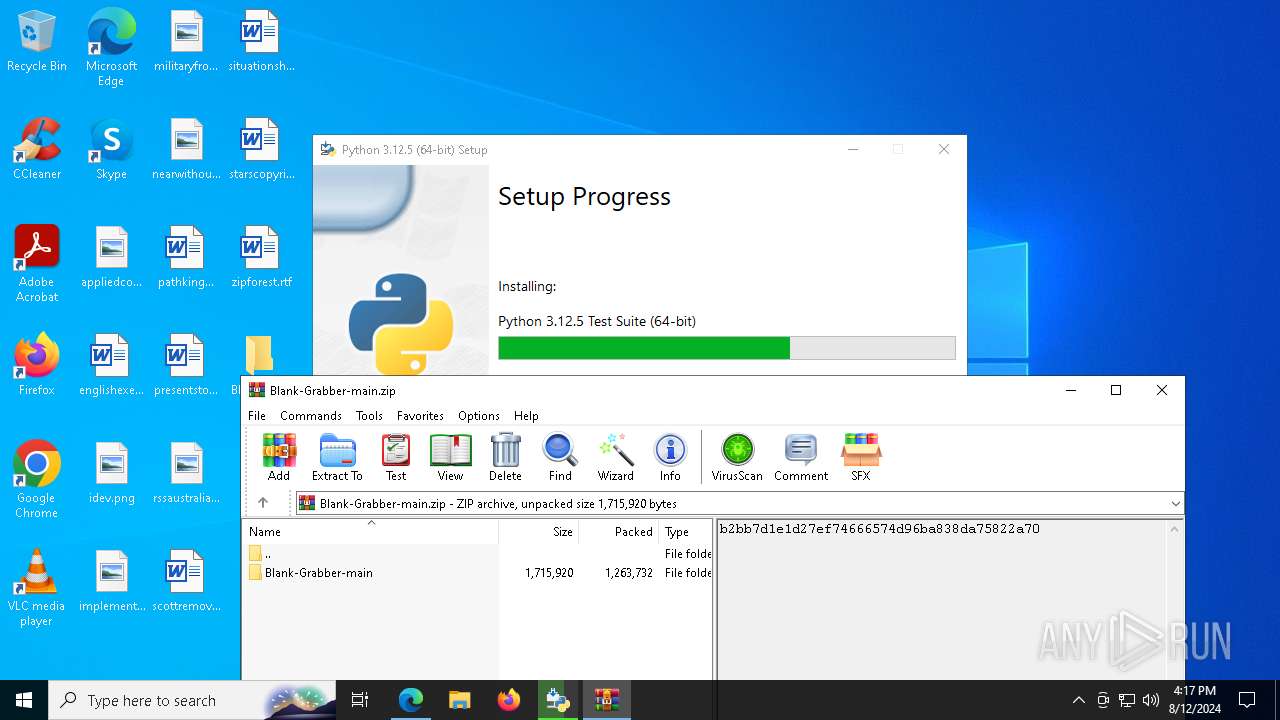Image resolution: width=1280 pixels, height=720 pixels.
Task: Open the Find tool in WinRAR
Action: point(560,458)
